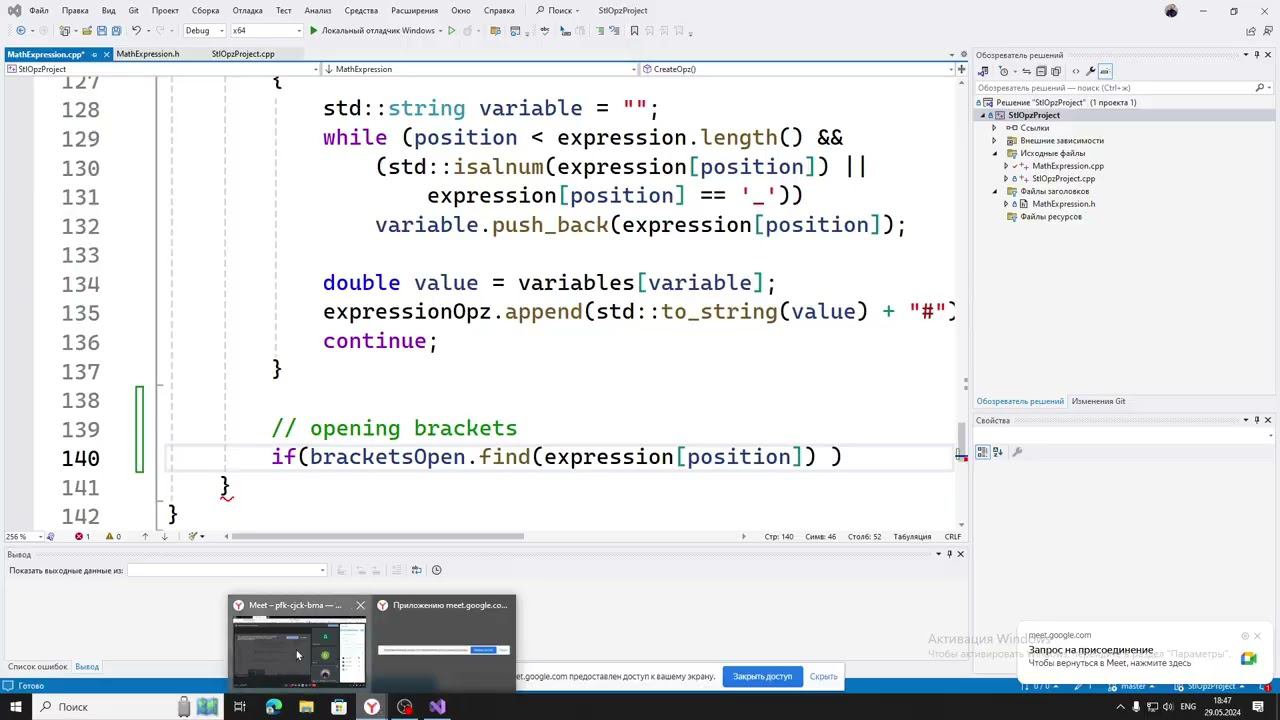Image resolution: width=1280 pixels, height=720 pixels.
Task: Open the CreateOpz() member dropdown
Action: click(x=796, y=69)
